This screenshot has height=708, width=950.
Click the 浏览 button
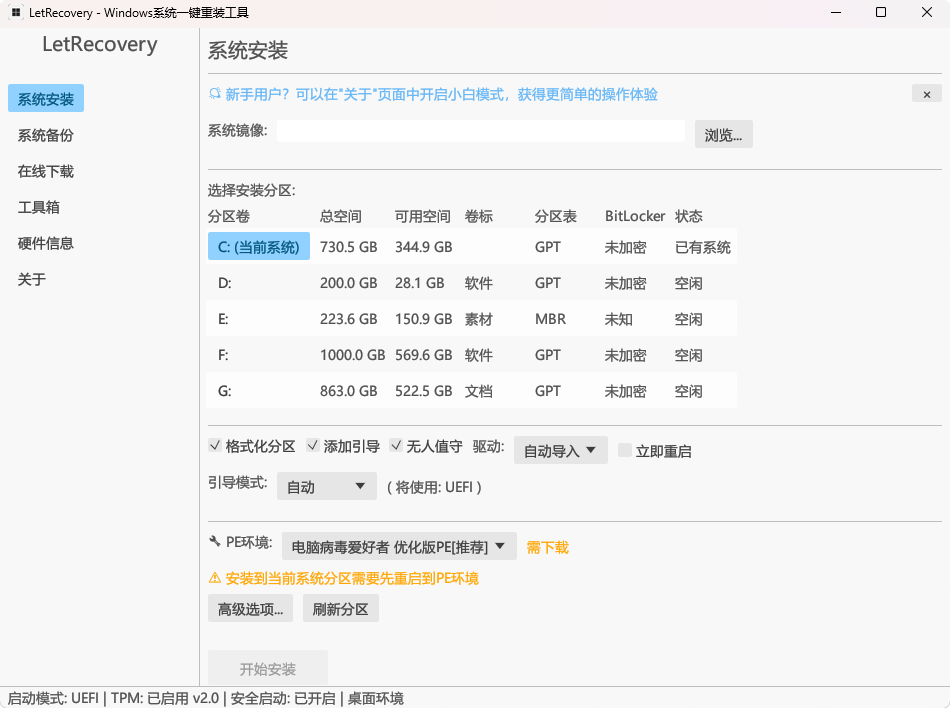(x=723, y=133)
